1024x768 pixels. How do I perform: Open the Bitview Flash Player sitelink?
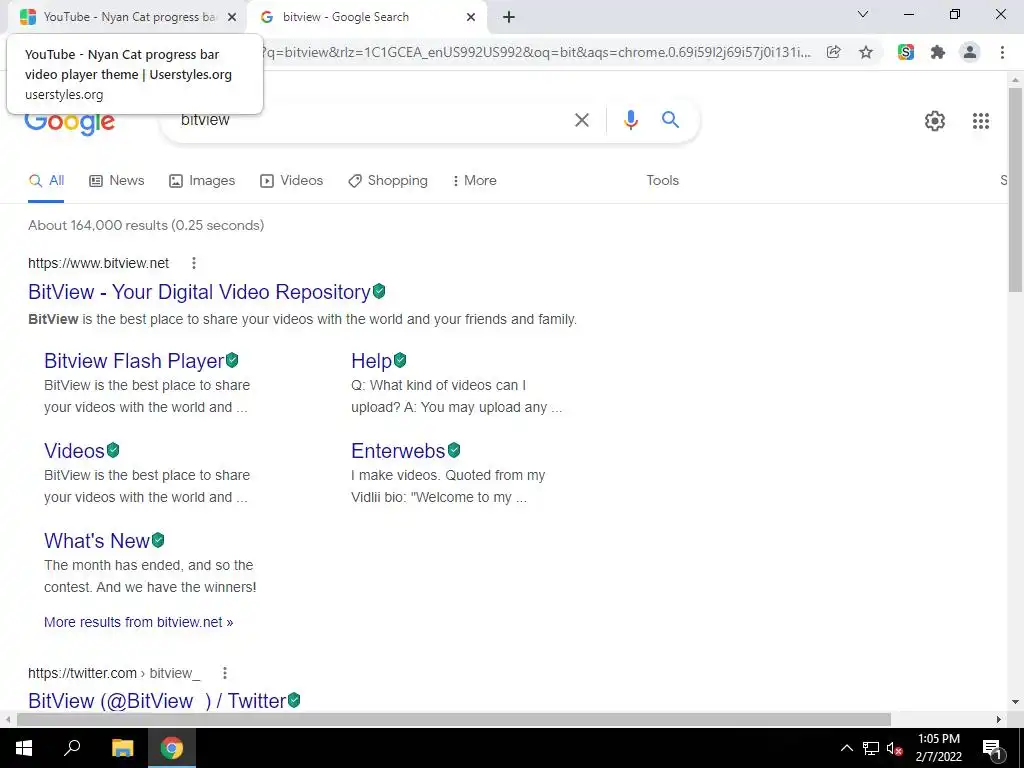click(134, 360)
